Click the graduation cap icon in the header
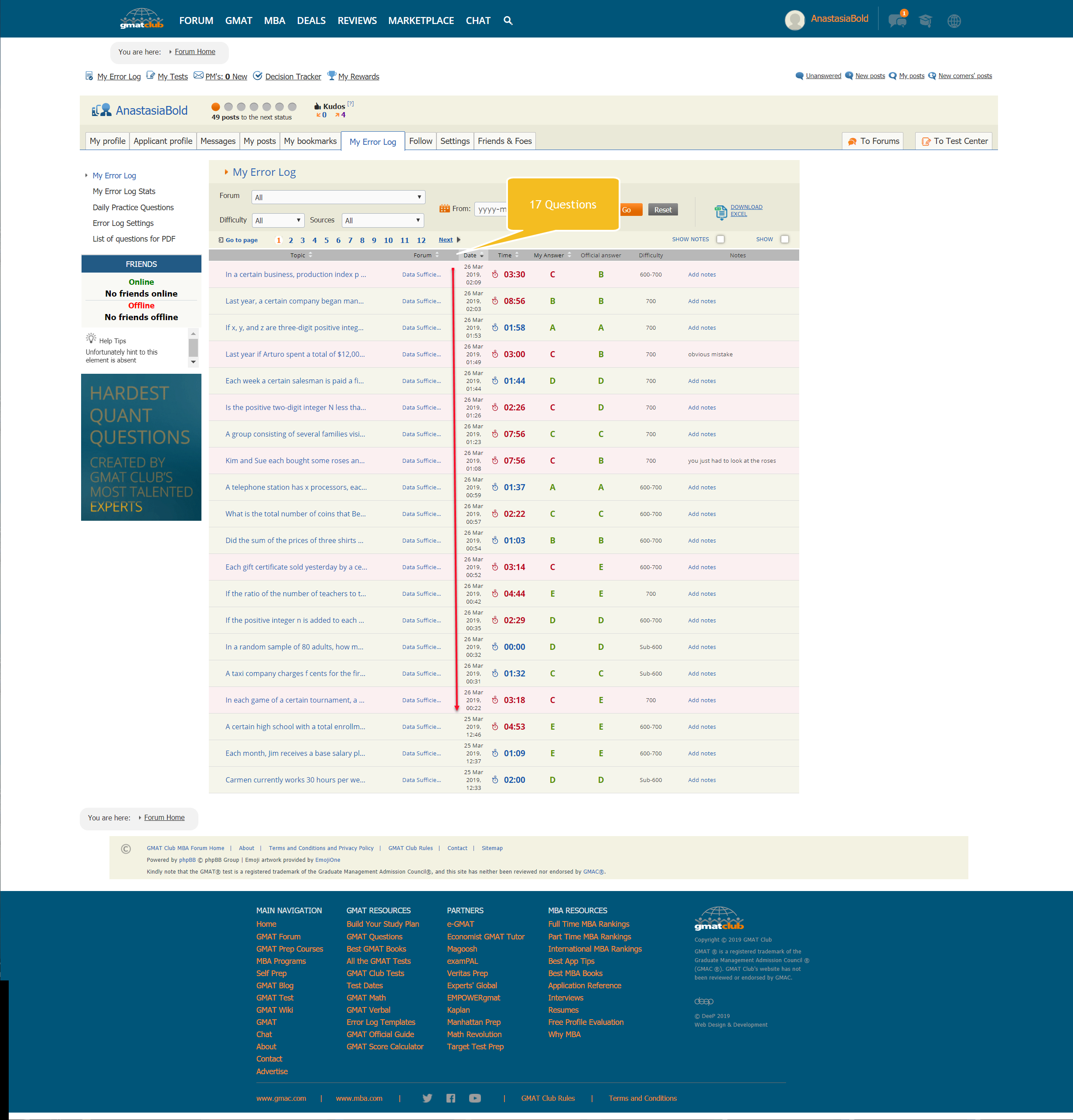Viewport: 1073px width, 1120px height. pos(926,20)
